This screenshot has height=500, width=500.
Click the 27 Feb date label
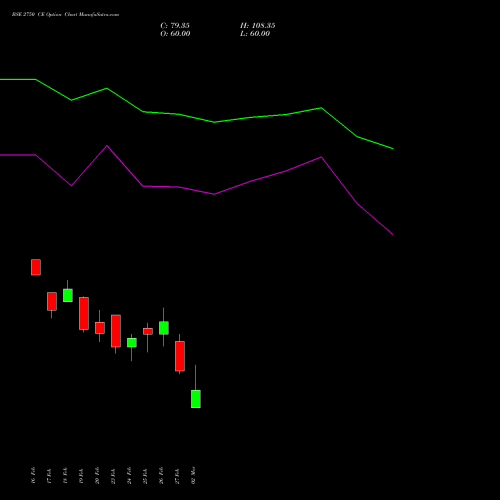coord(177,475)
